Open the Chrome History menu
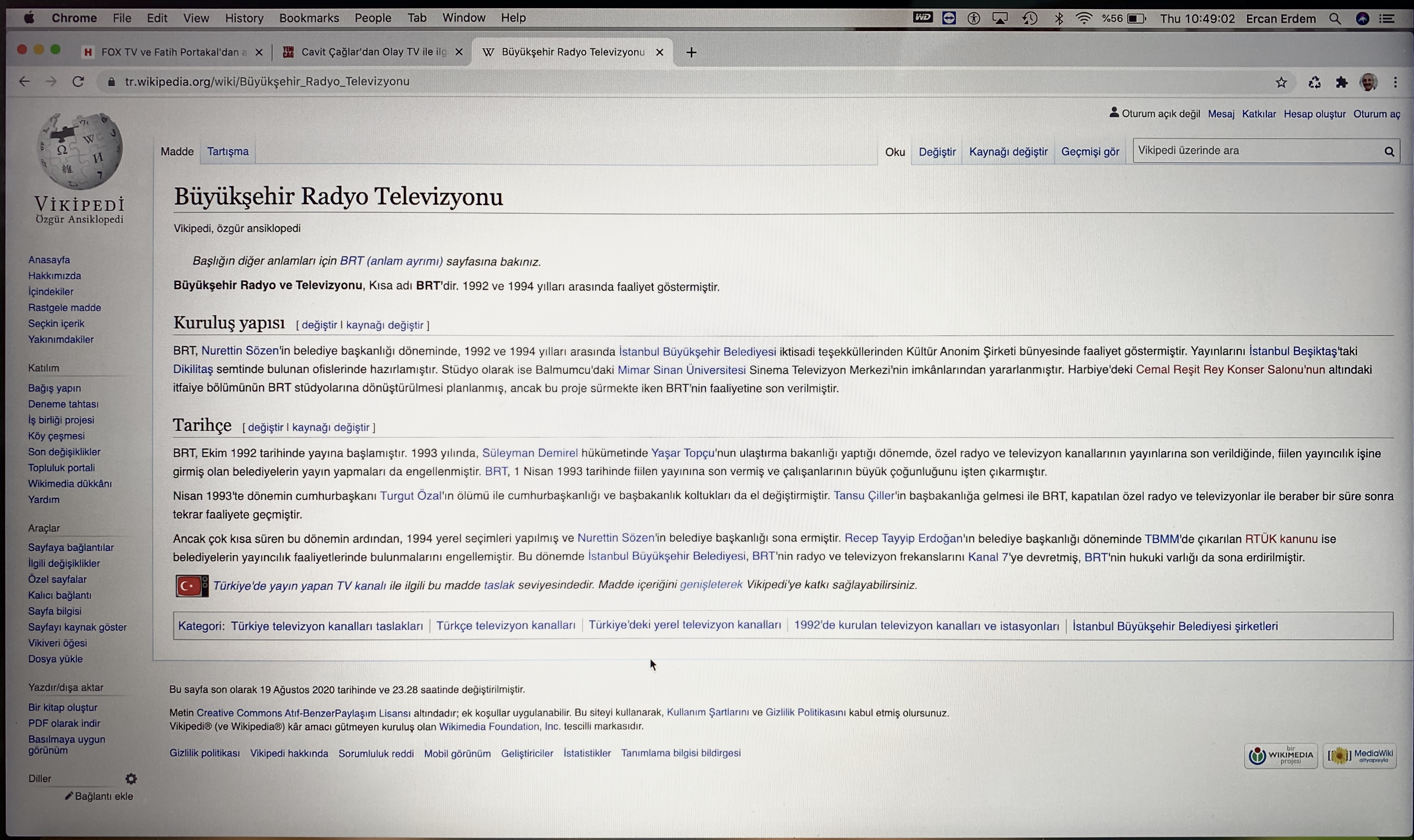This screenshot has height=840, width=1414. pyautogui.click(x=244, y=18)
